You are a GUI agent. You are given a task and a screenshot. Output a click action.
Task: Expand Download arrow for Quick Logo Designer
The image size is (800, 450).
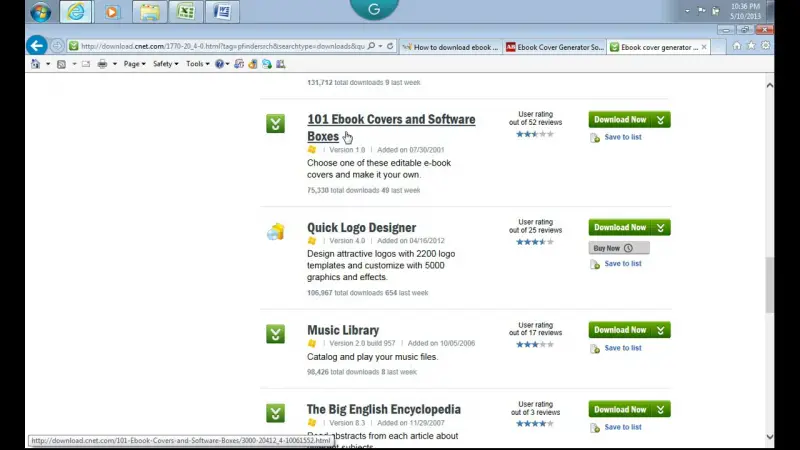661,227
